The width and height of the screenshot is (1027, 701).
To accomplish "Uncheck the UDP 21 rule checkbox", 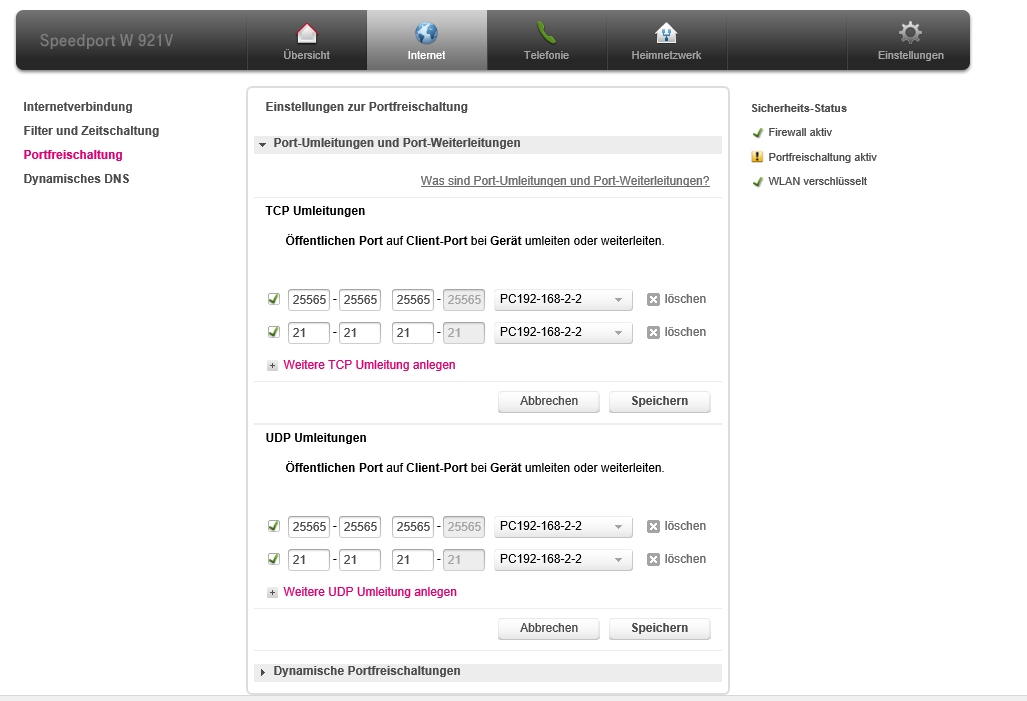I will click(x=274, y=559).
